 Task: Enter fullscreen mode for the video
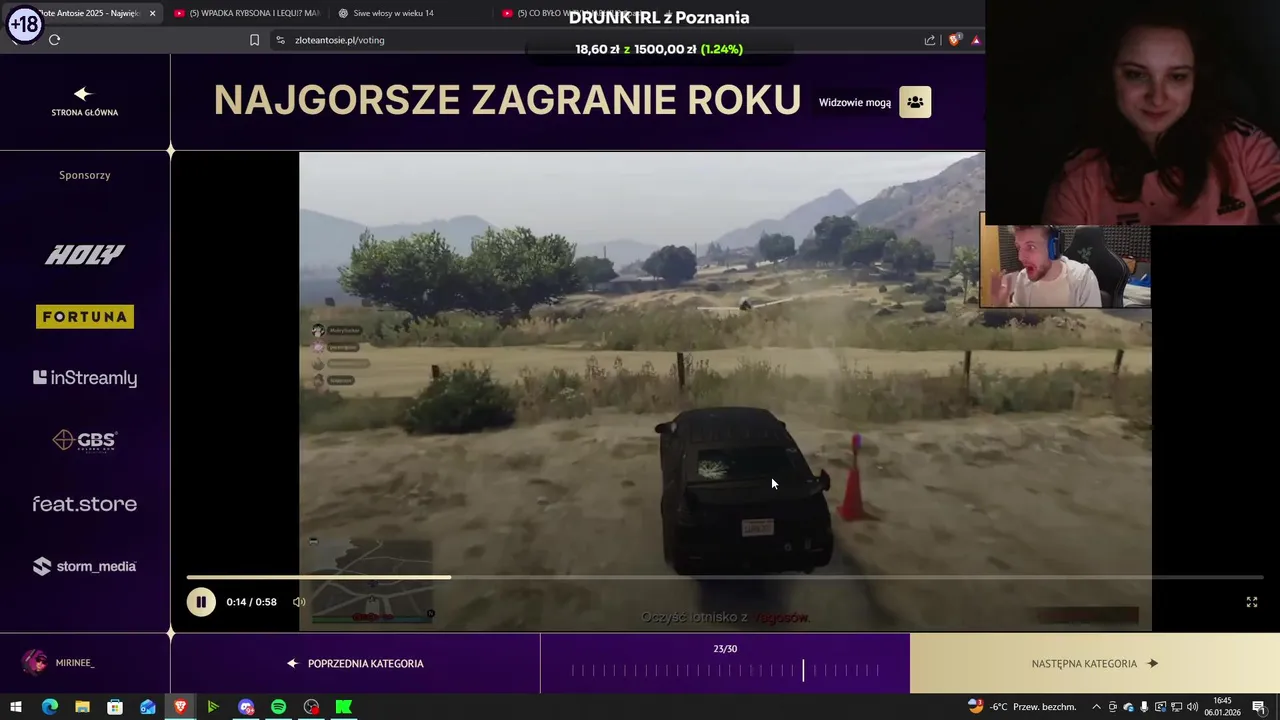point(1251,602)
